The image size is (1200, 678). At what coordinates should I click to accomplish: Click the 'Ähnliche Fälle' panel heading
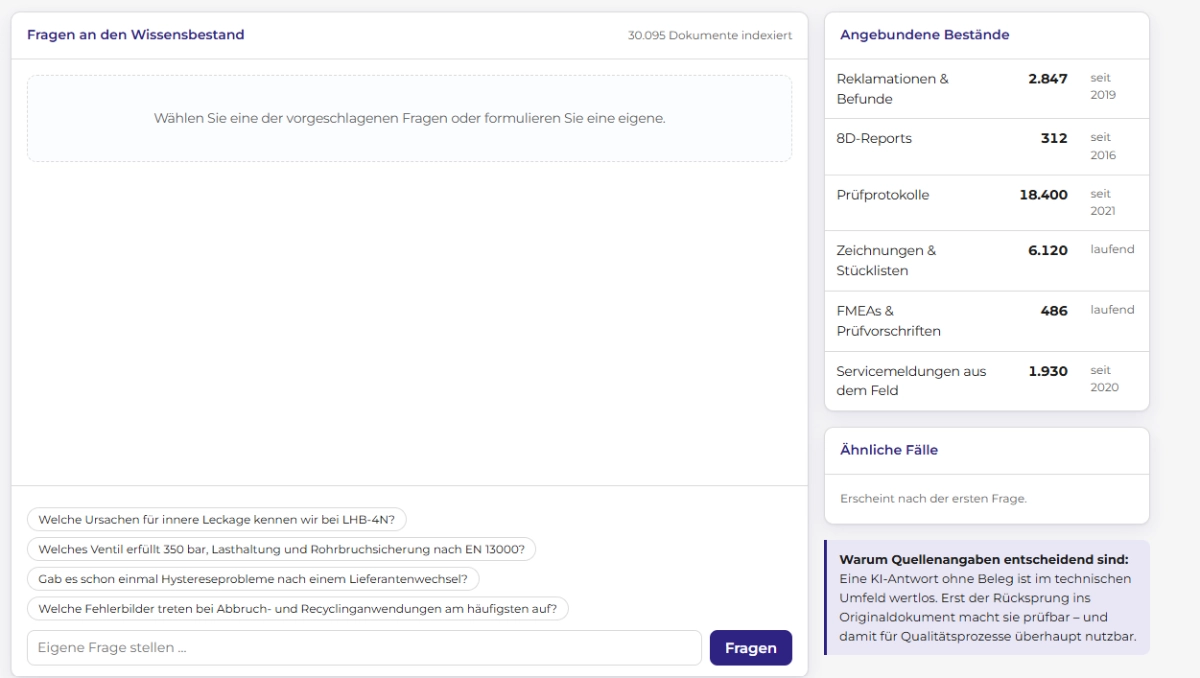pos(889,450)
